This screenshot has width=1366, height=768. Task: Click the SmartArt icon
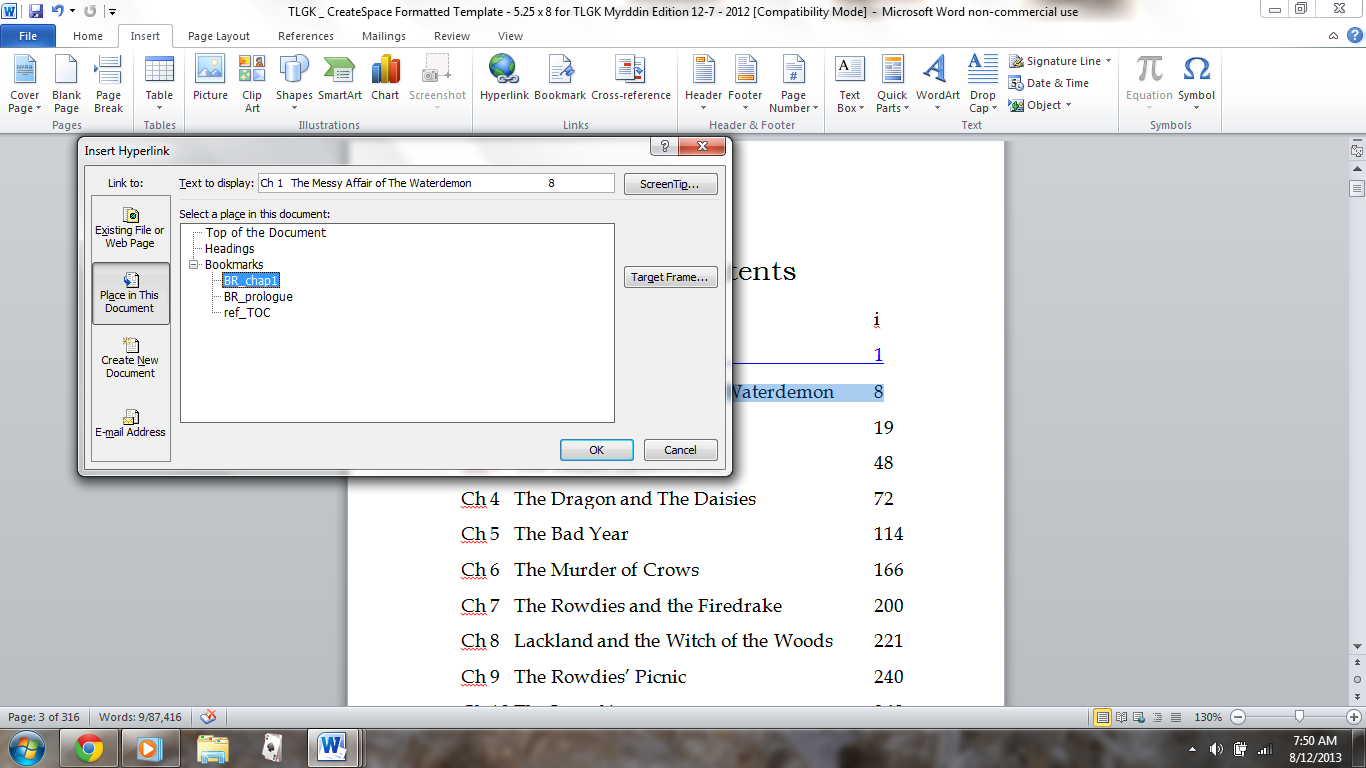(340, 79)
